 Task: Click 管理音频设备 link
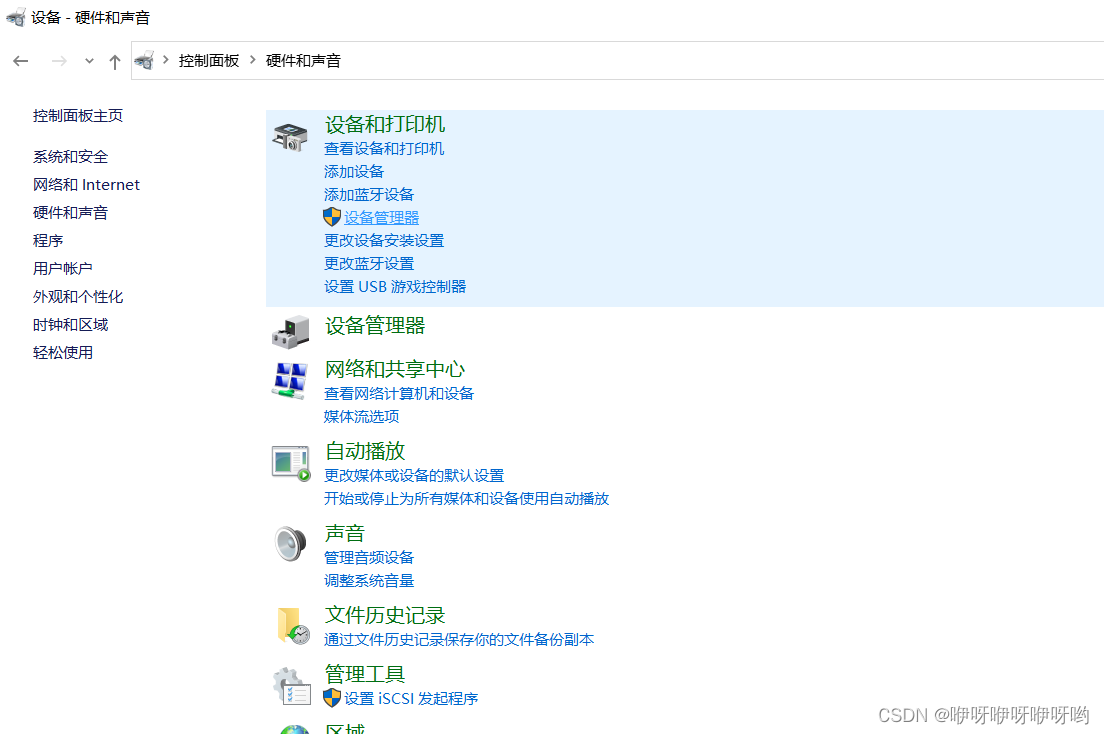point(369,558)
